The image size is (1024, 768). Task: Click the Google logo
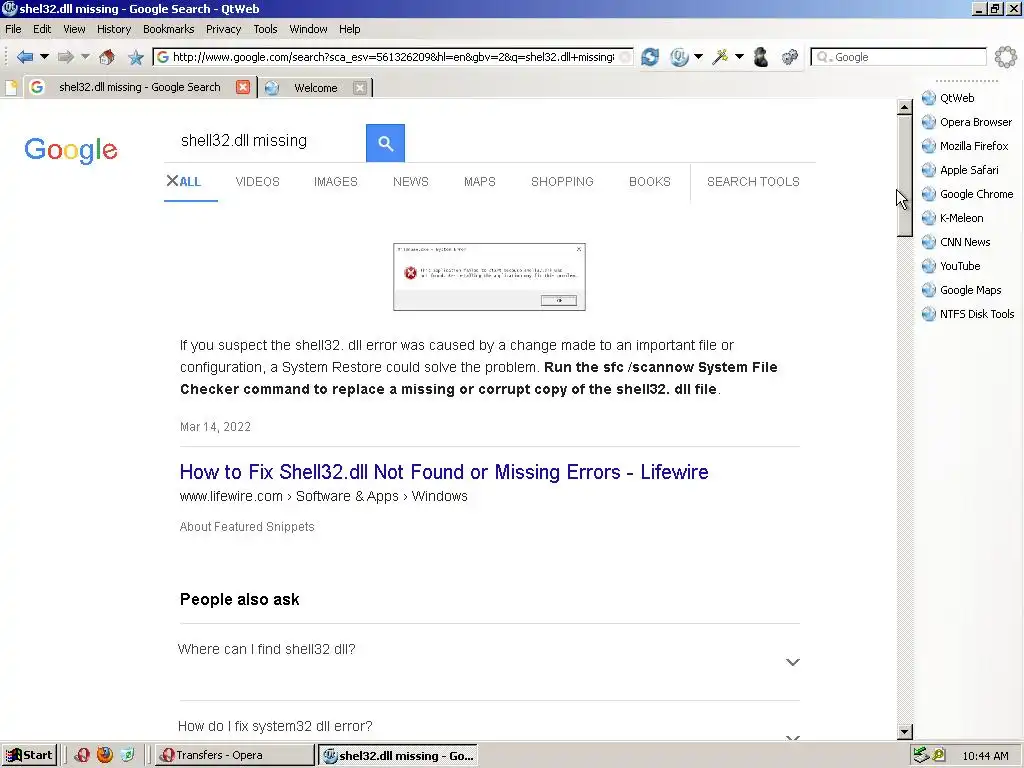tap(71, 150)
